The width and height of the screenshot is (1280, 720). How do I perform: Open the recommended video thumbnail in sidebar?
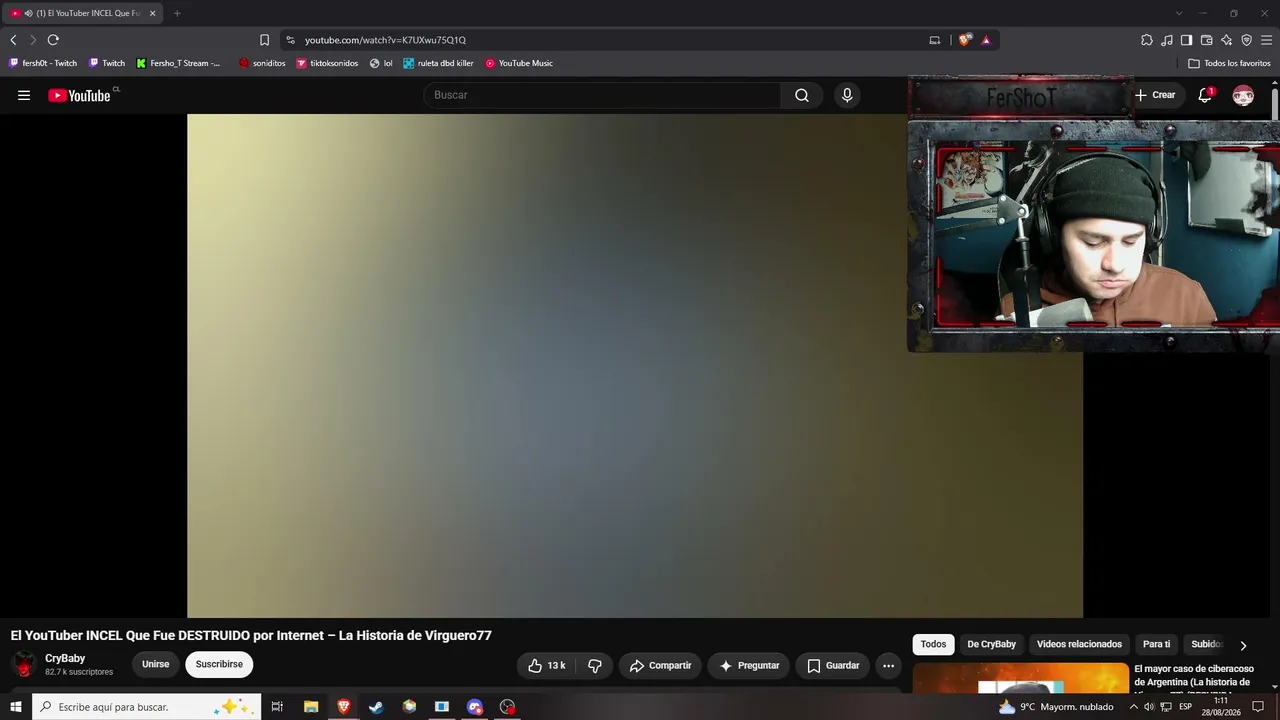click(x=1020, y=677)
